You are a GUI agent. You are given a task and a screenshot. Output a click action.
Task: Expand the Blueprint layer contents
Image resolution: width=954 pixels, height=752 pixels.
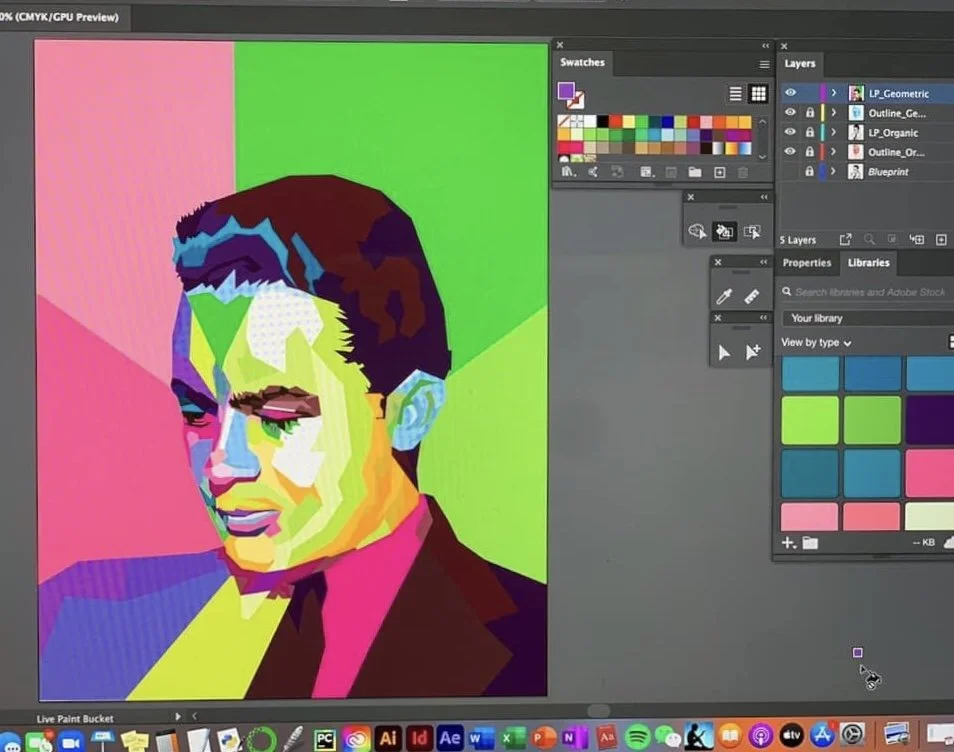833,171
